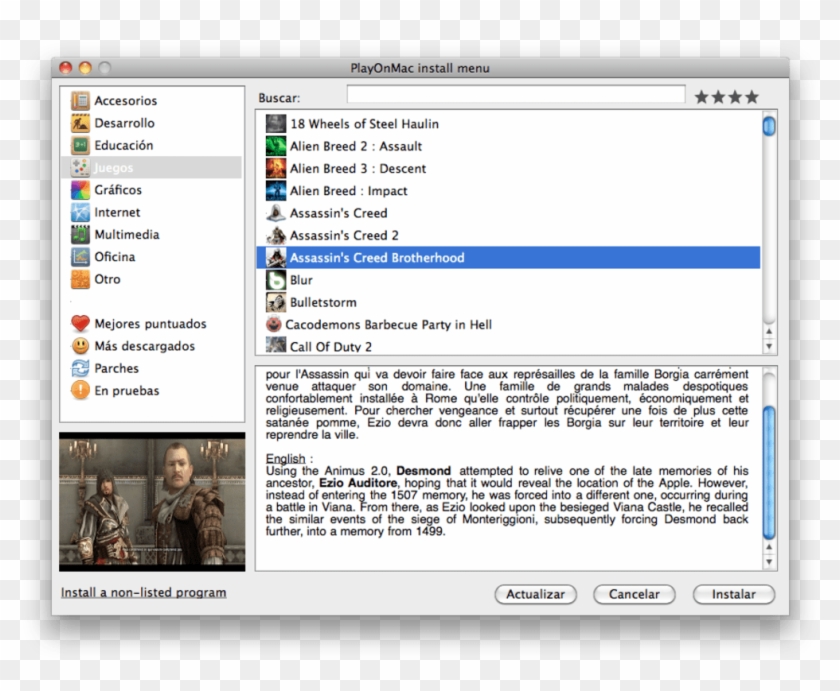
Task: Switch to the Multimedia category
Action: coord(127,235)
